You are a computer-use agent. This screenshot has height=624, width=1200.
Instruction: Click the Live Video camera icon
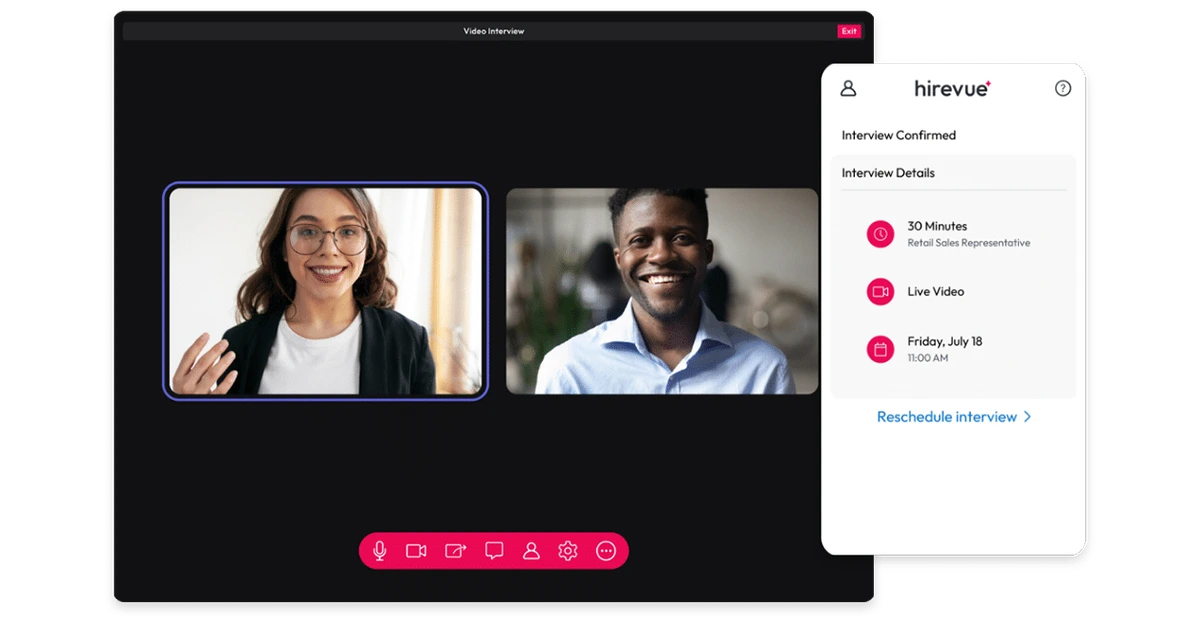tap(880, 291)
